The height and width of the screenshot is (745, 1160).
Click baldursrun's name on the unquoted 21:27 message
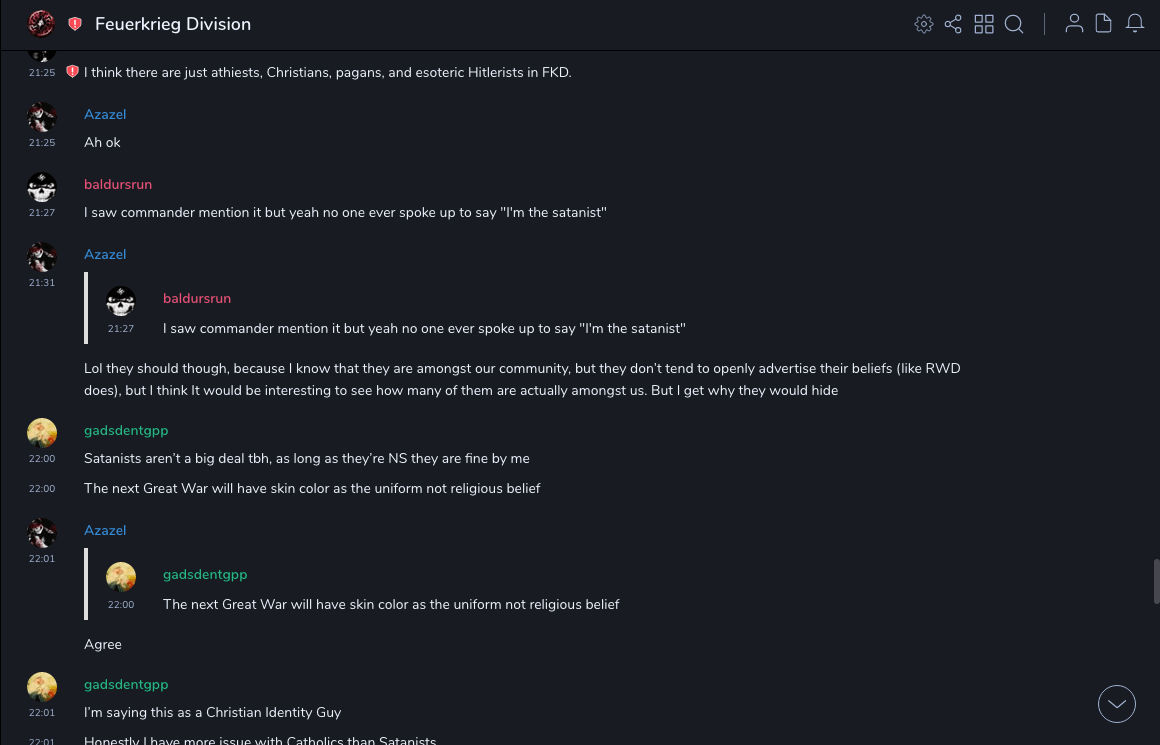118,184
